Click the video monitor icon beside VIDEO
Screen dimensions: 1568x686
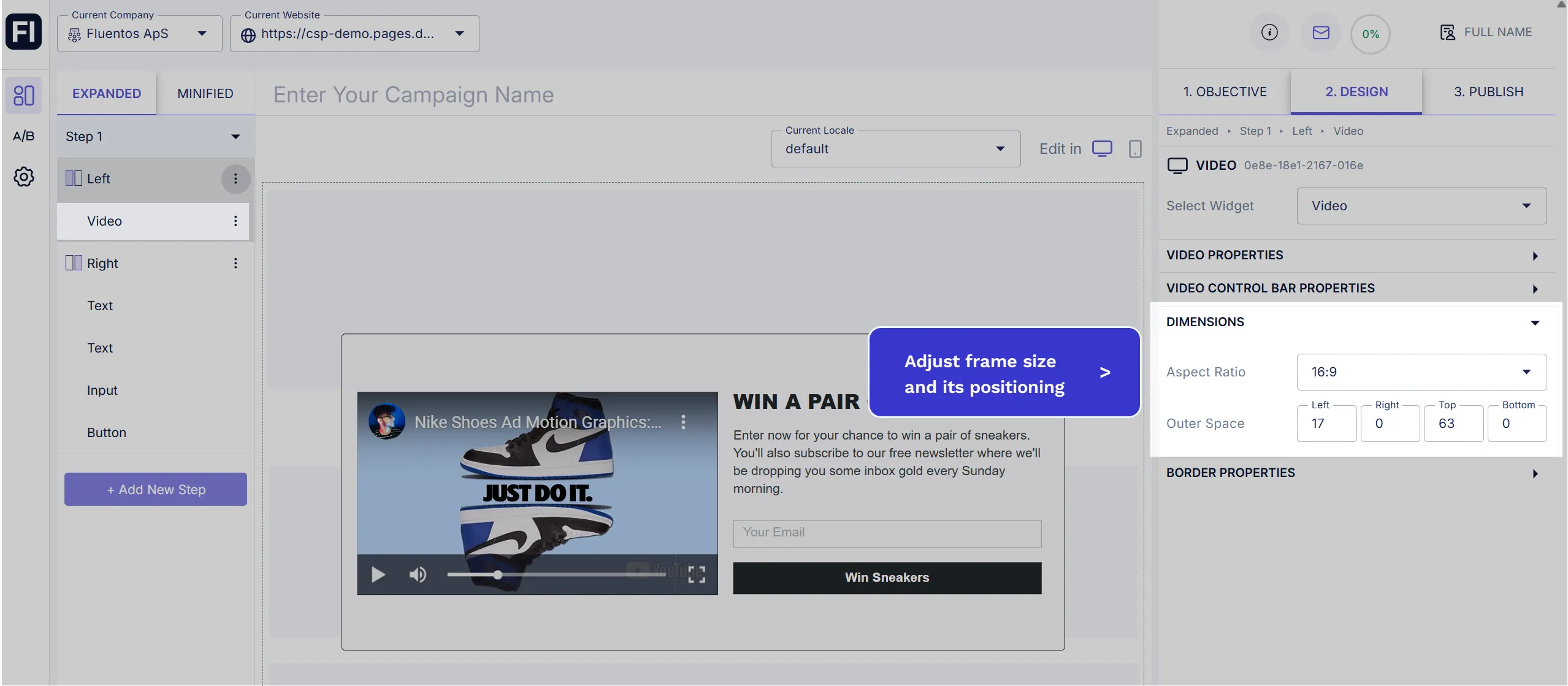click(x=1177, y=166)
